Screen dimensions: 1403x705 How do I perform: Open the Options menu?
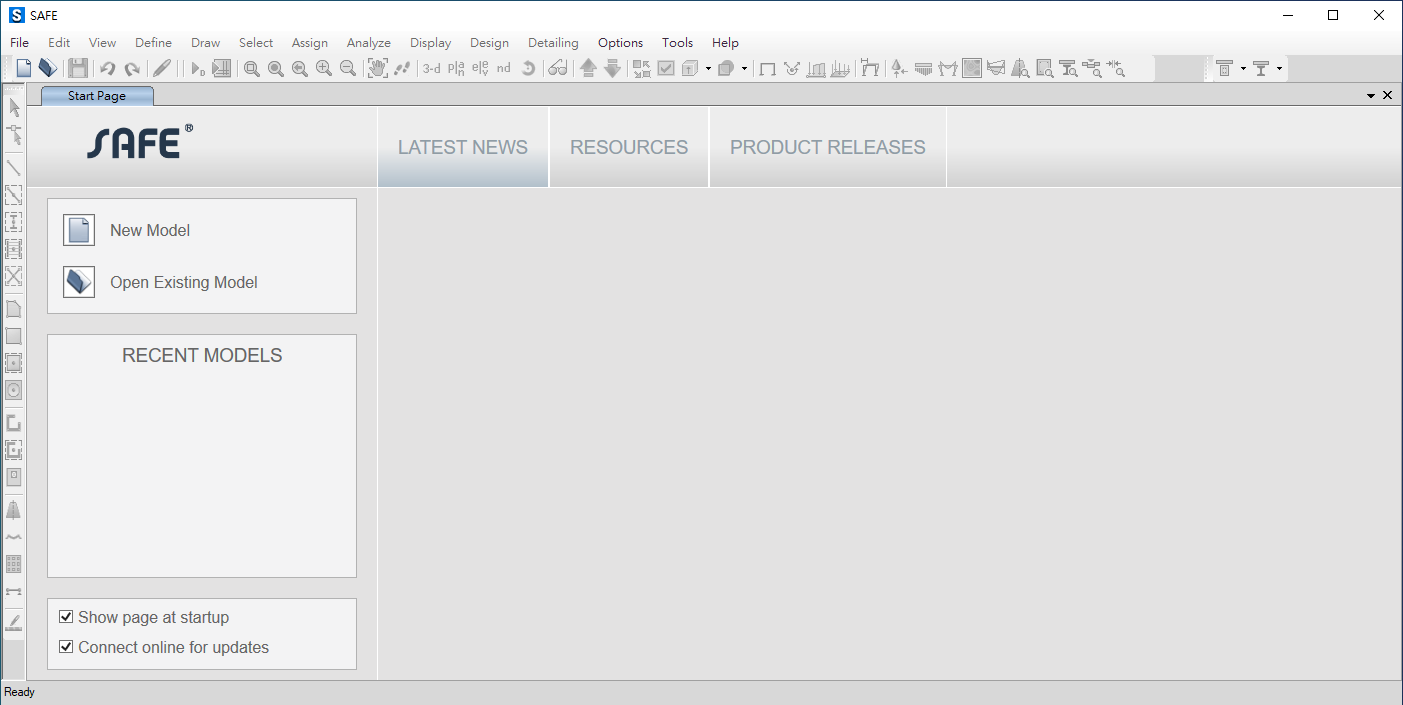[620, 42]
